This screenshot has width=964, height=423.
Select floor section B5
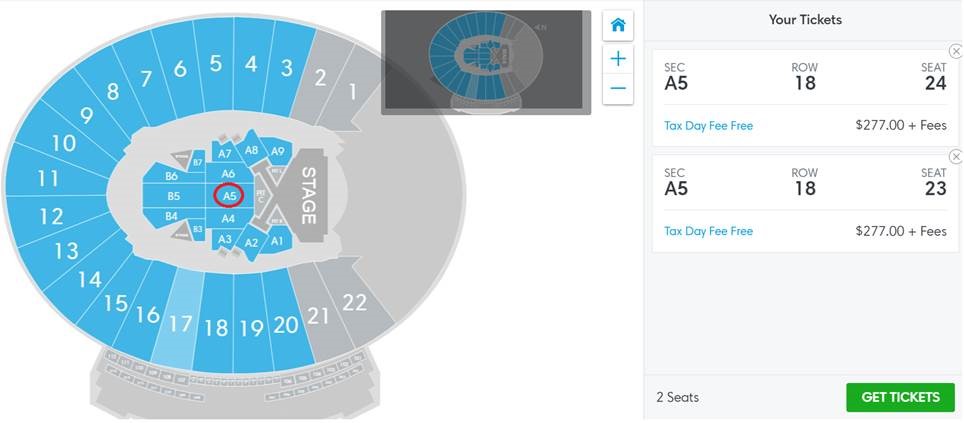click(x=173, y=196)
